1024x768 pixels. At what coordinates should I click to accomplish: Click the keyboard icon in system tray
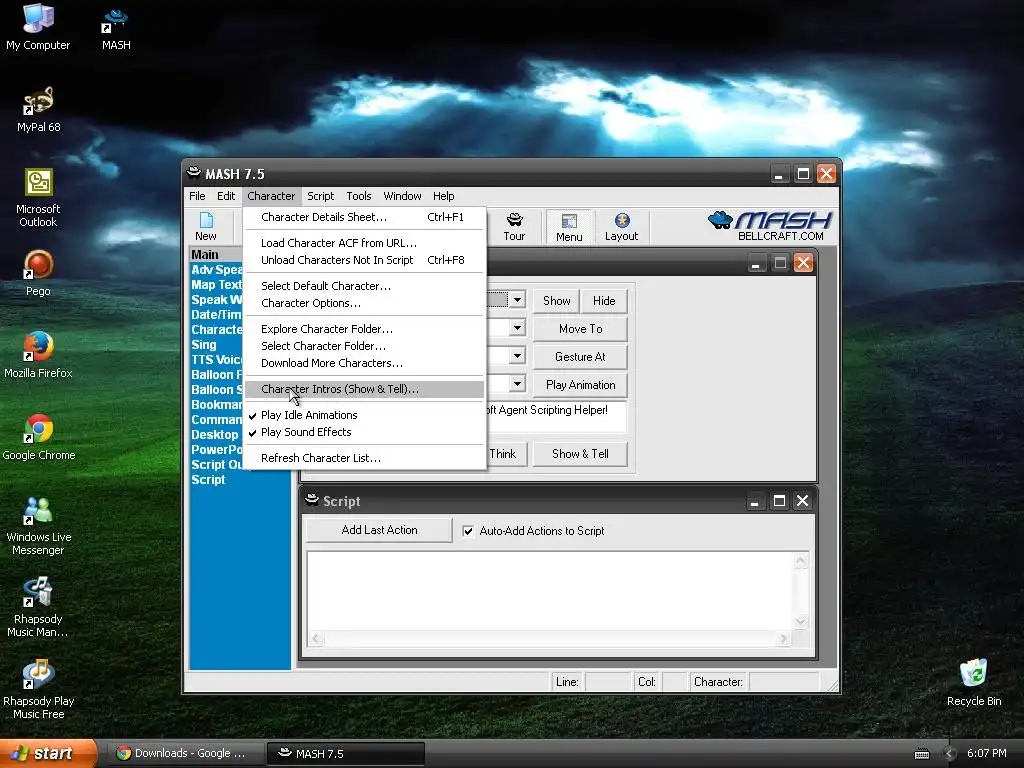[921, 754]
